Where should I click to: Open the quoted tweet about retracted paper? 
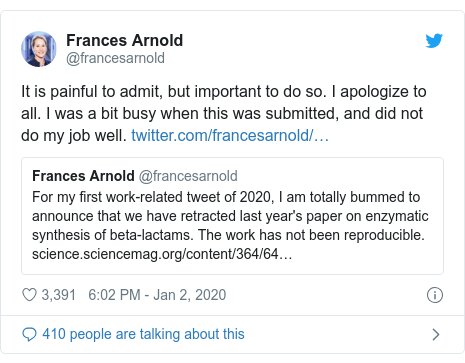tap(232, 216)
